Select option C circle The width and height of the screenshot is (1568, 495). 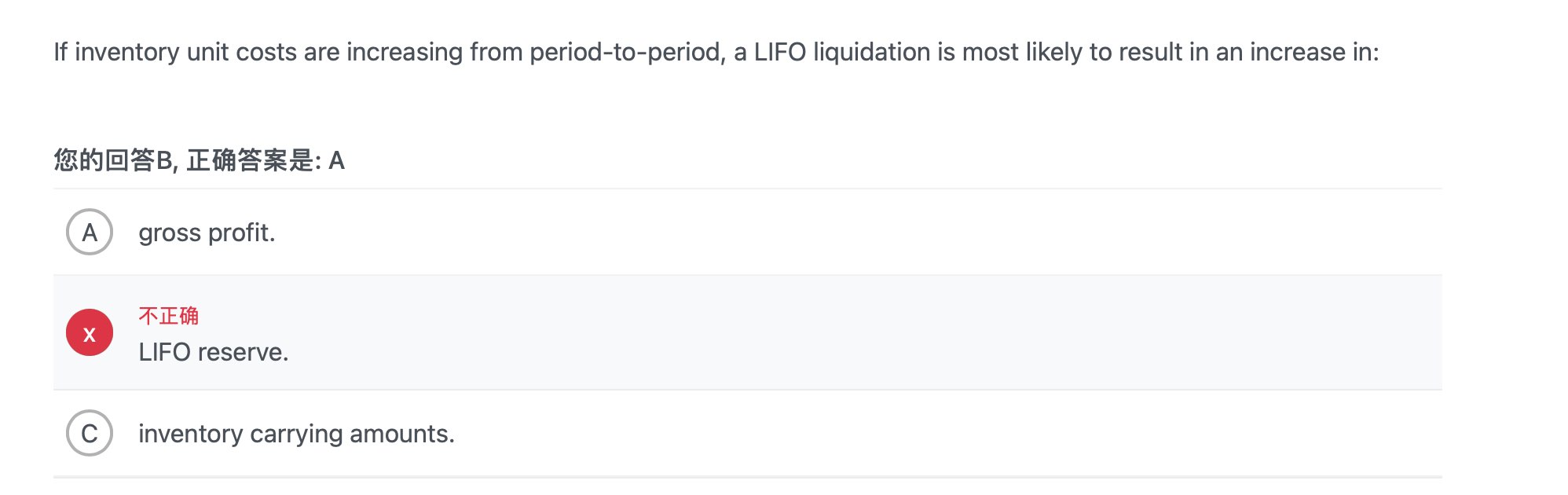90,433
